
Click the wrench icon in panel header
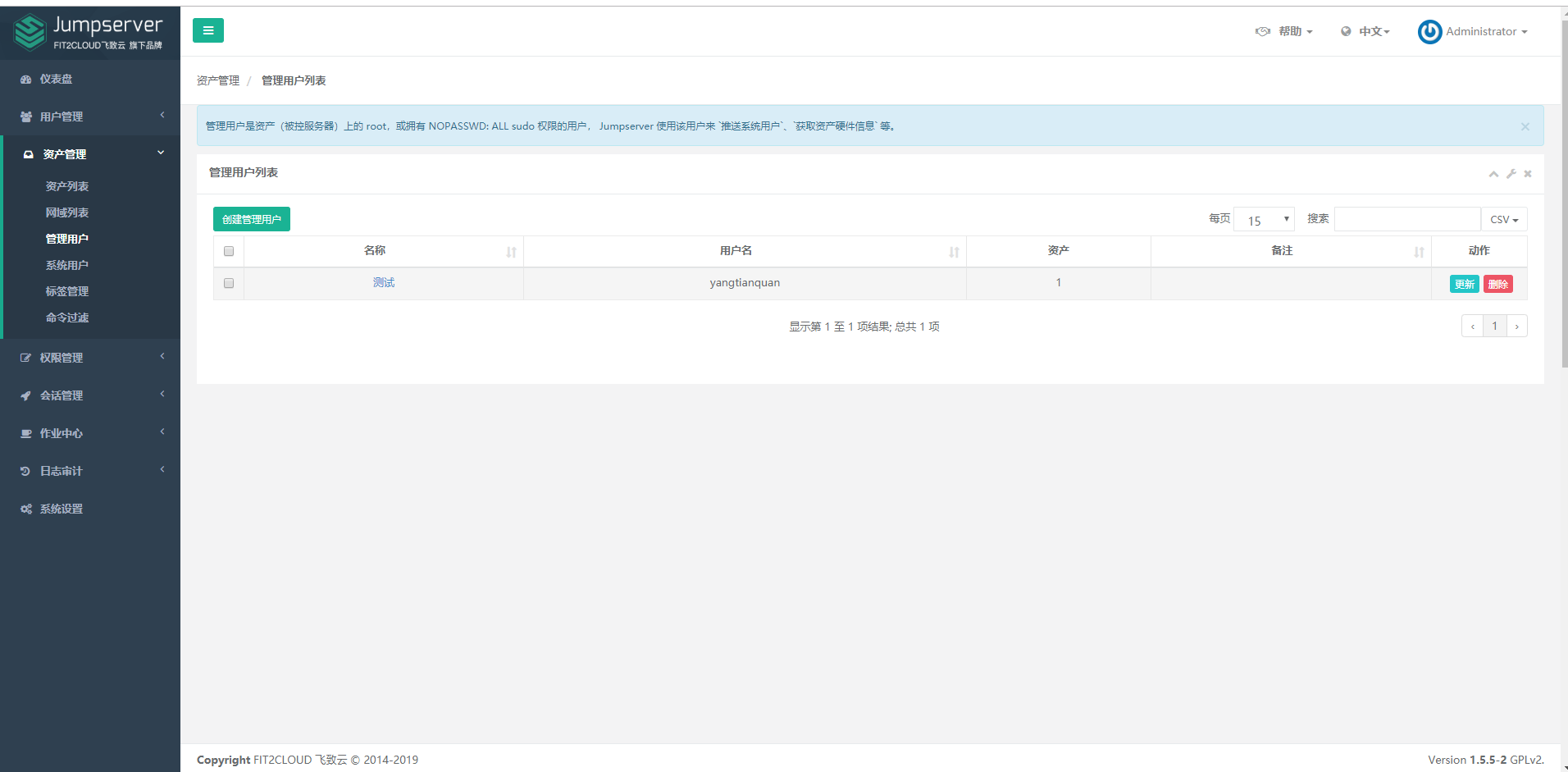pos(1511,174)
